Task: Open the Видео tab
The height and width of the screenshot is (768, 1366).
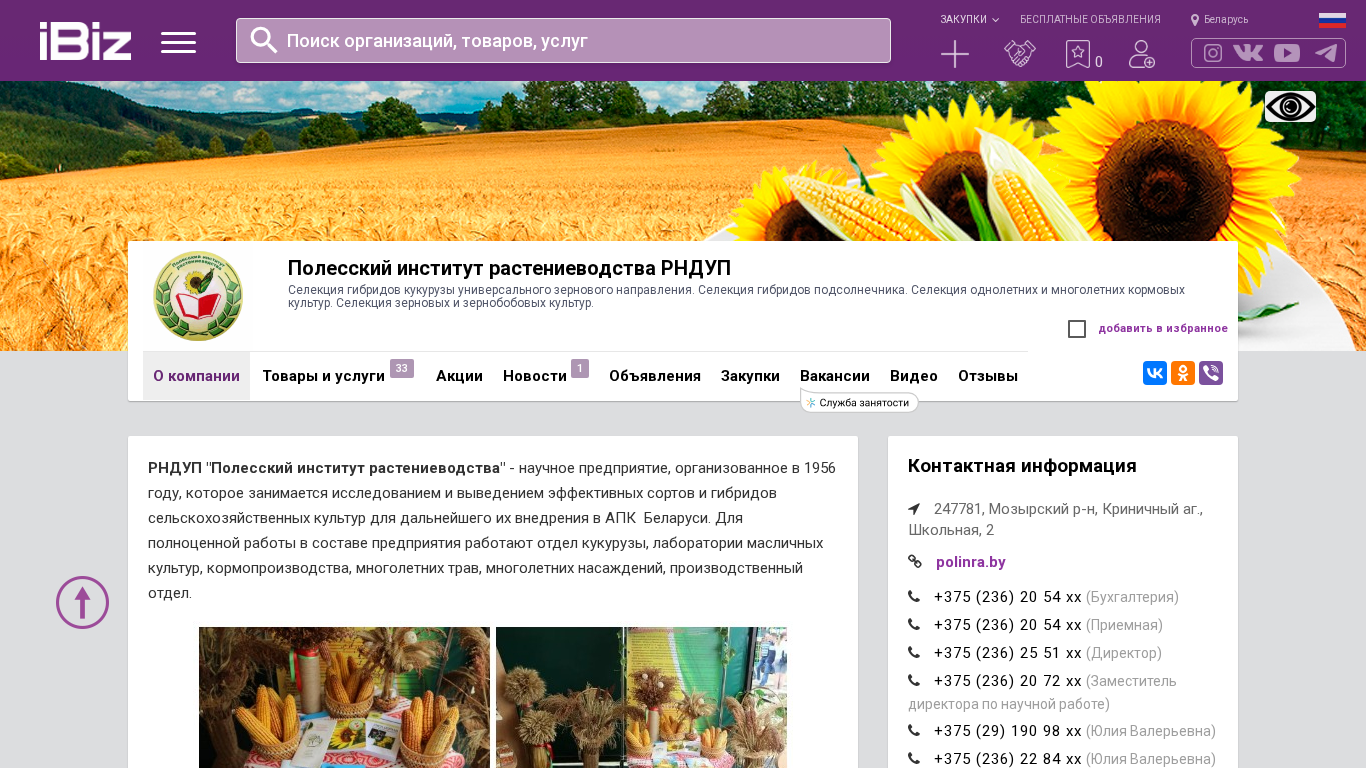Action: click(x=914, y=376)
